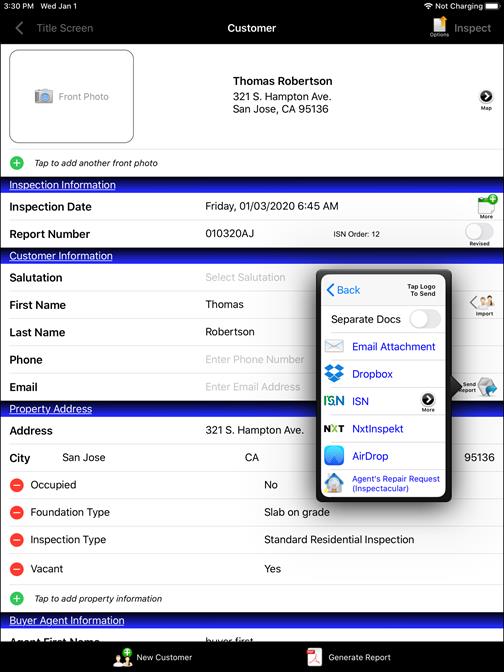Toggle the Revised switch
504x672 pixels.
pos(479,232)
